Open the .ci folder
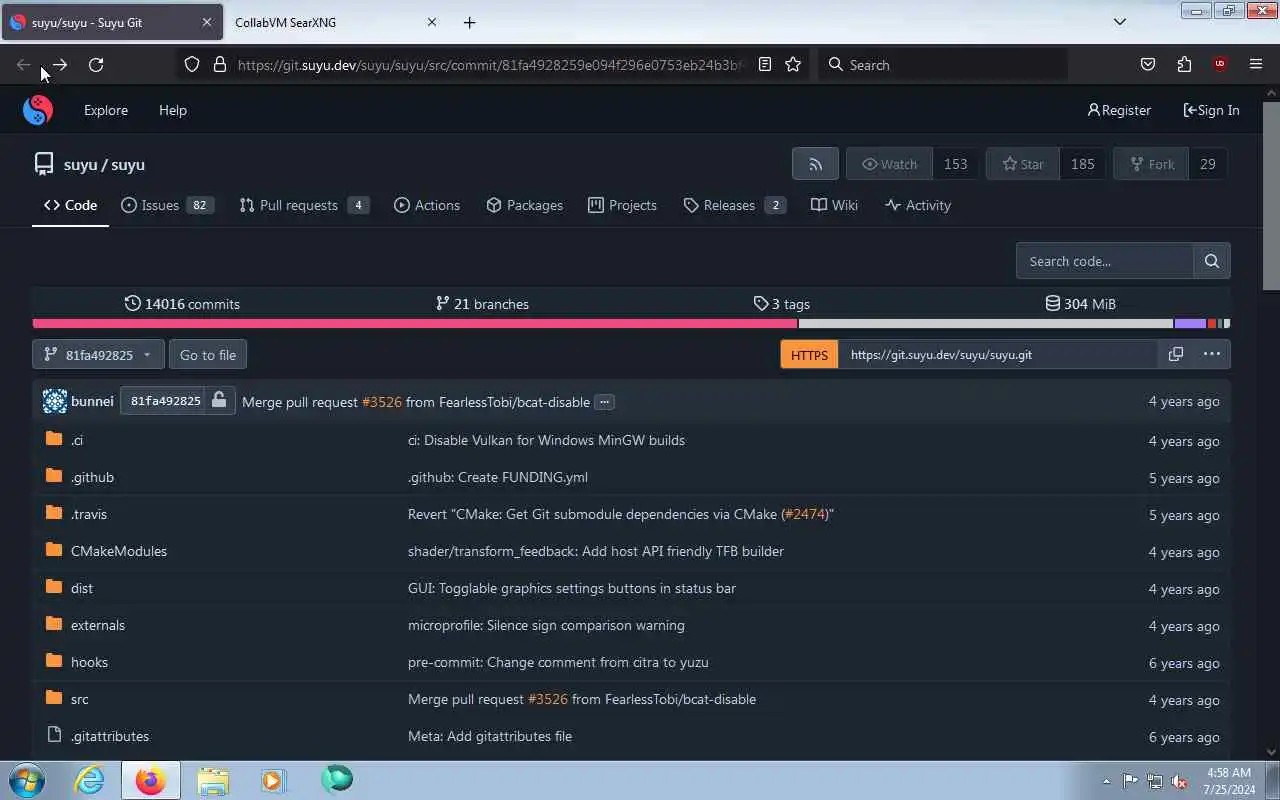 [77, 440]
